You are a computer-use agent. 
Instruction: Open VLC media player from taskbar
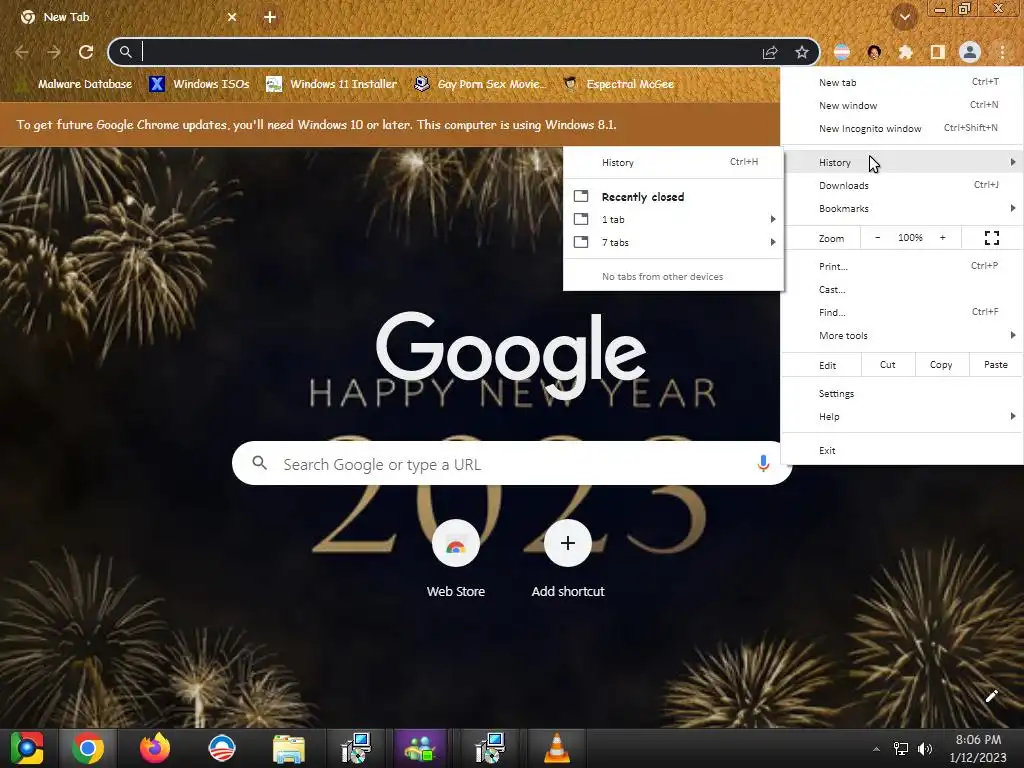click(x=556, y=748)
